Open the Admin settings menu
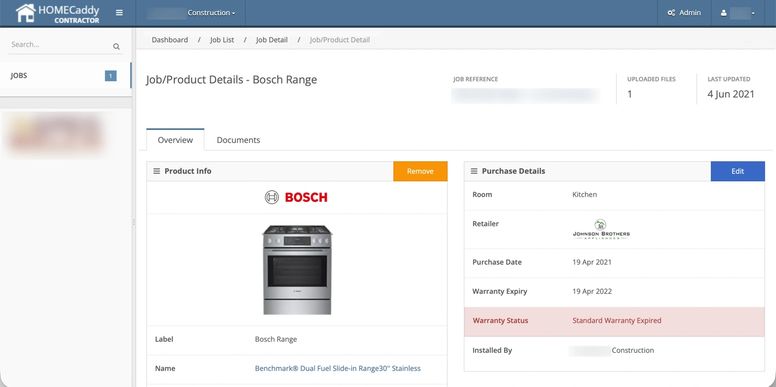The image size is (776, 387). 684,13
